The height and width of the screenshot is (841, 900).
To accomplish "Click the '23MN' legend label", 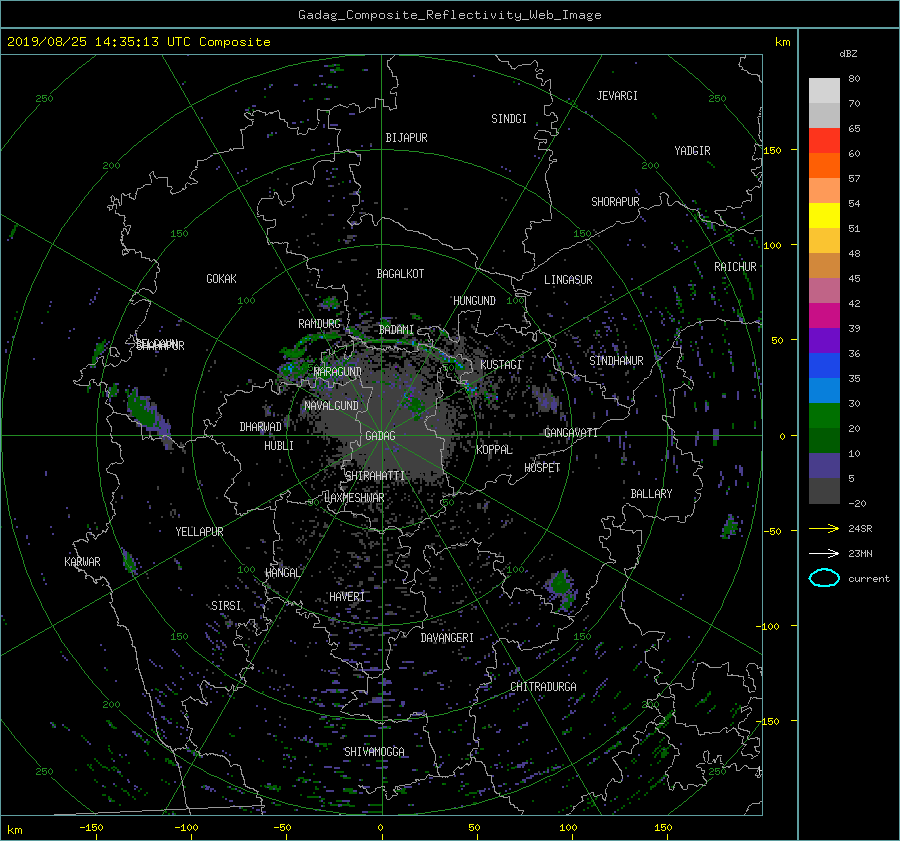I will click(x=860, y=553).
